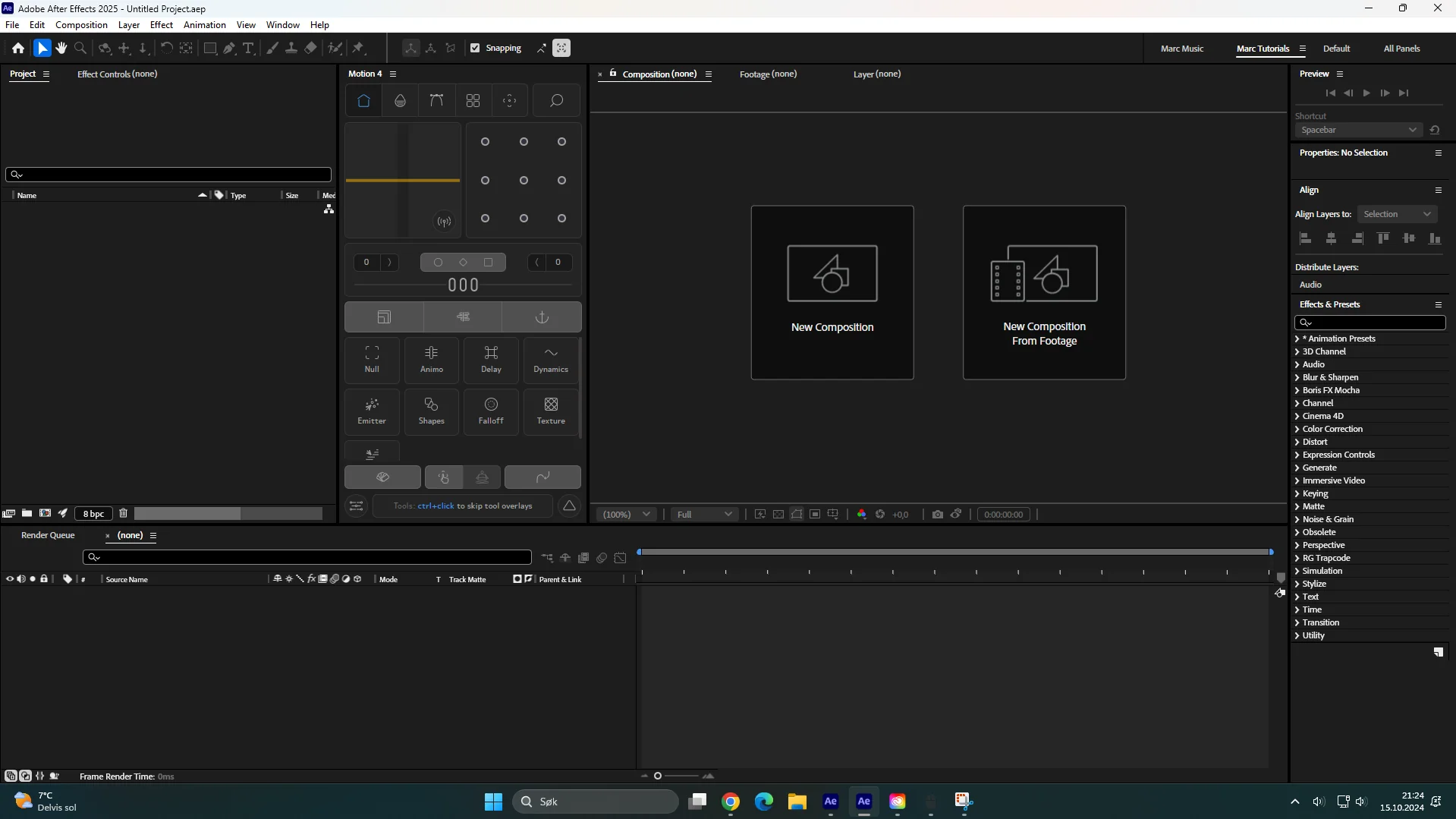The image size is (1456, 819).
Task: Select the Brush tool
Action: point(272,48)
